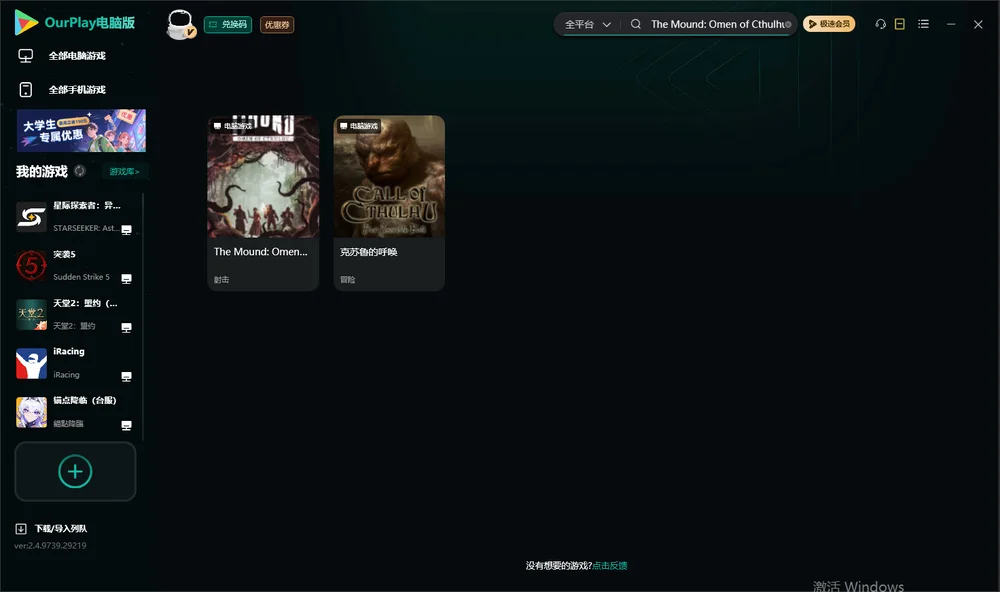Click the add game plus icon
This screenshot has height=592, width=1000.
75,471
